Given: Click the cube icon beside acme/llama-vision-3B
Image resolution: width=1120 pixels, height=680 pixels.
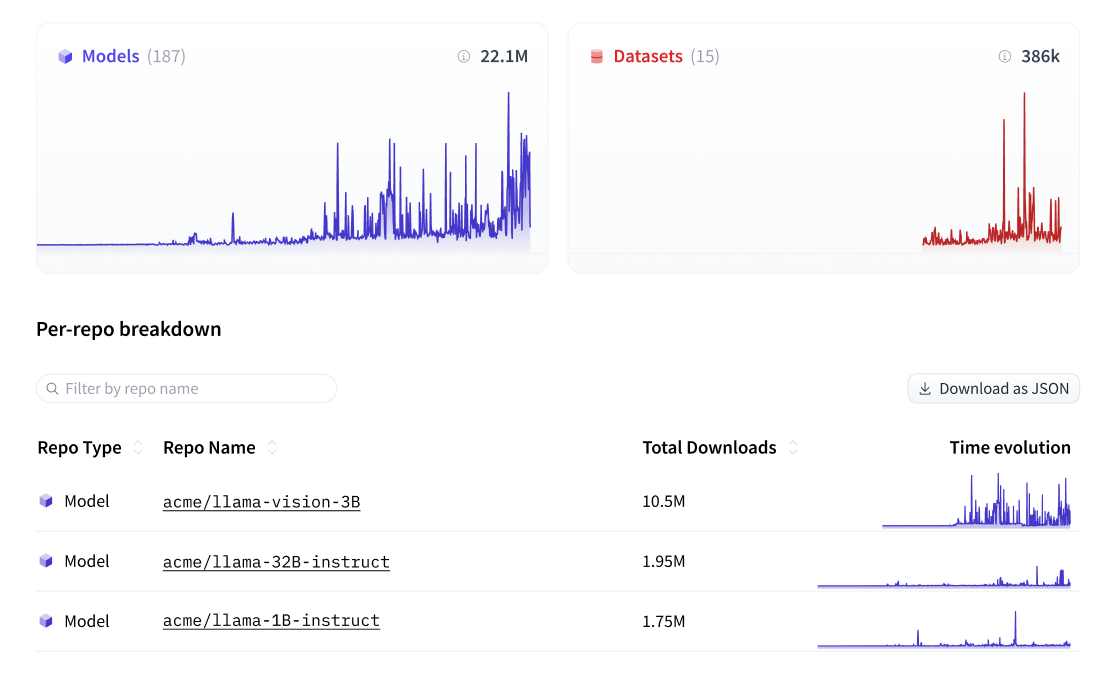Looking at the screenshot, I should (x=45, y=501).
